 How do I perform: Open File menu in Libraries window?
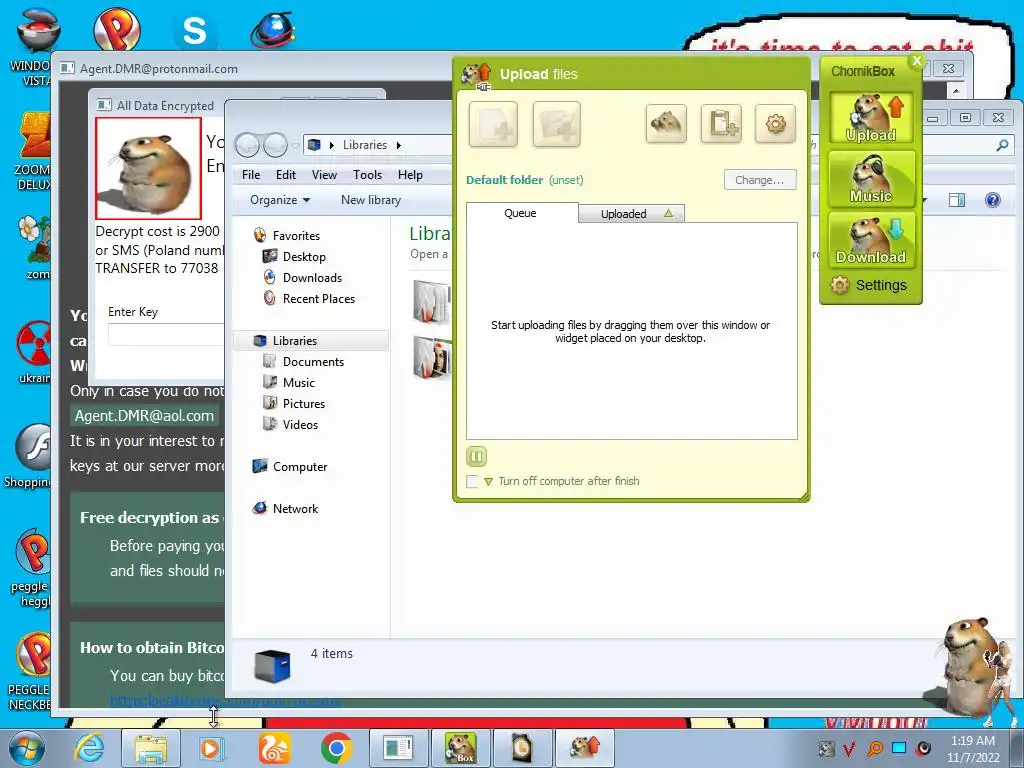pyautogui.click(x=251, y=175)
